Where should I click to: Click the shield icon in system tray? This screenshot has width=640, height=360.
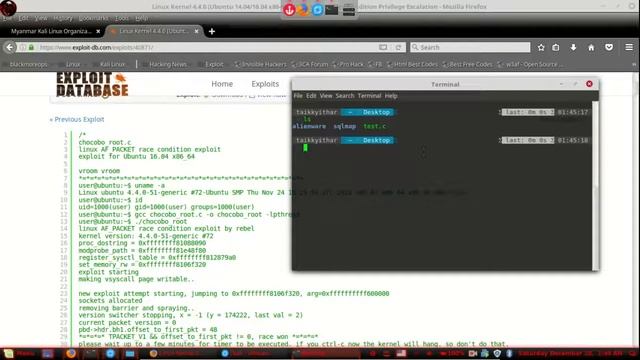pyautogui.click(x=497, y=353)
